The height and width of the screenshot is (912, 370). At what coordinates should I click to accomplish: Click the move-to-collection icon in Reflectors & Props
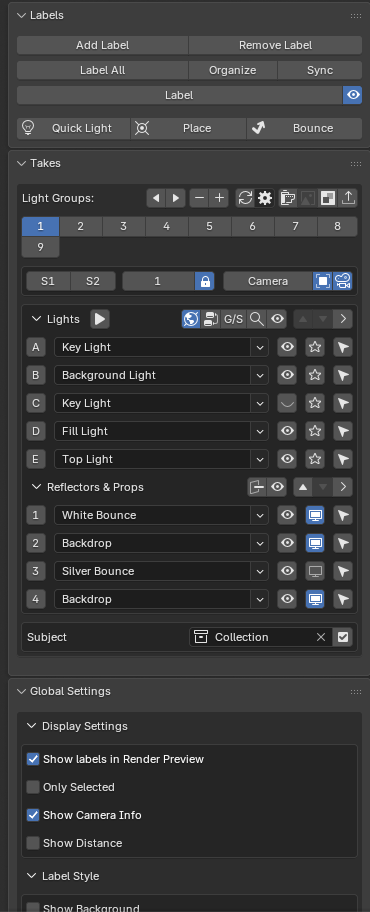click(x=257, y=487)
